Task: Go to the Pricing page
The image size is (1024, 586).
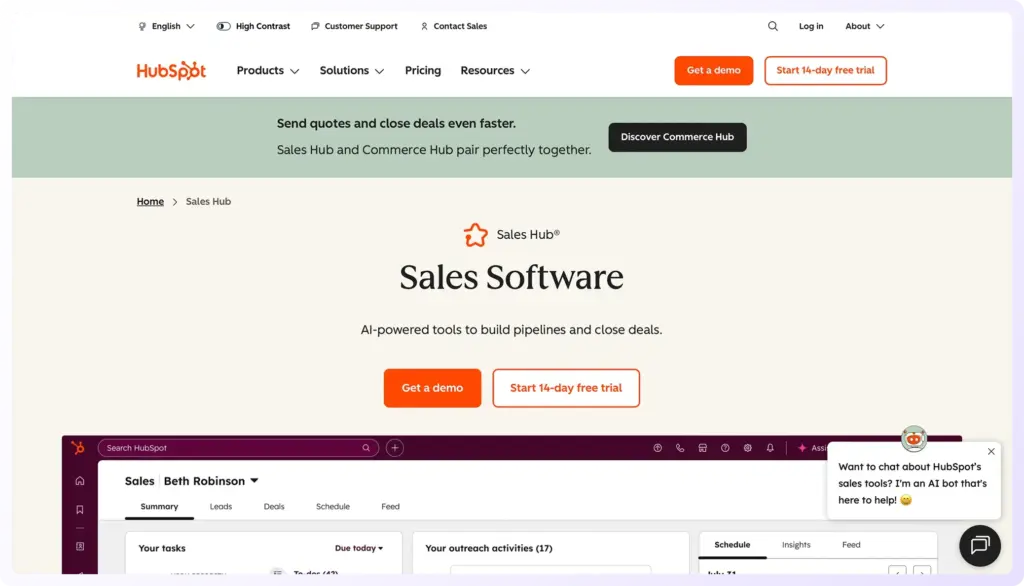Action: point(423,71)
